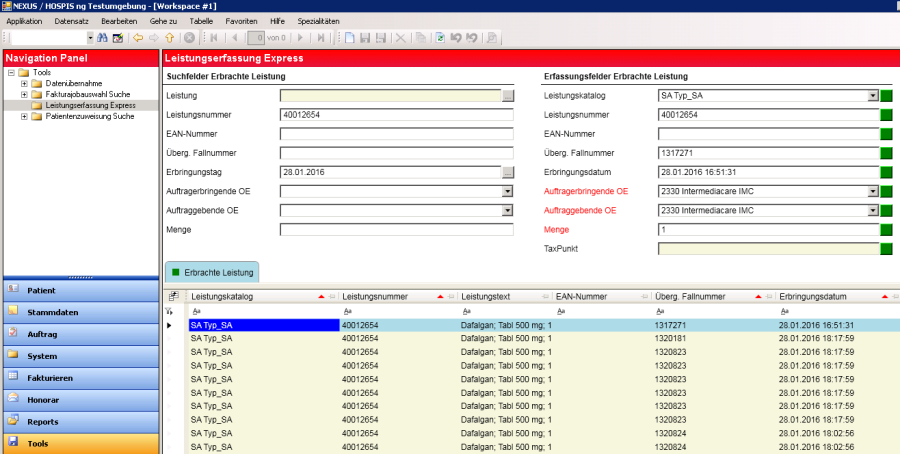900x454 pixels.
Task: Select the Erbrachte Leistung tab
Action: point(213,271)
